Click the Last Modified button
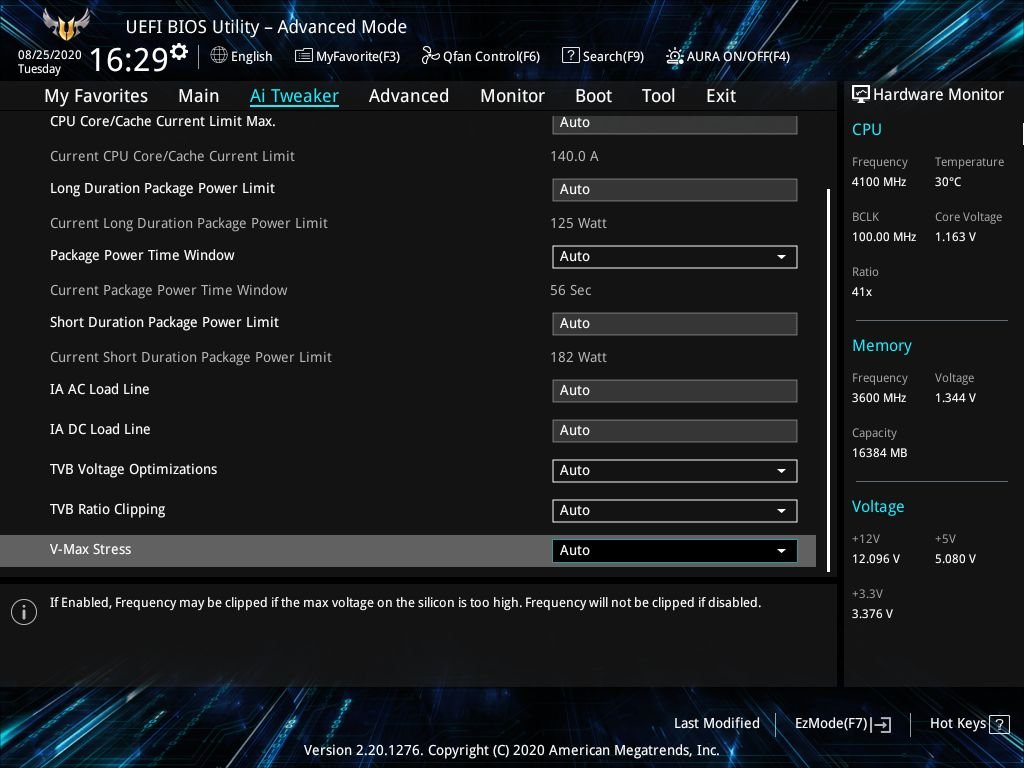 [716, 723]
